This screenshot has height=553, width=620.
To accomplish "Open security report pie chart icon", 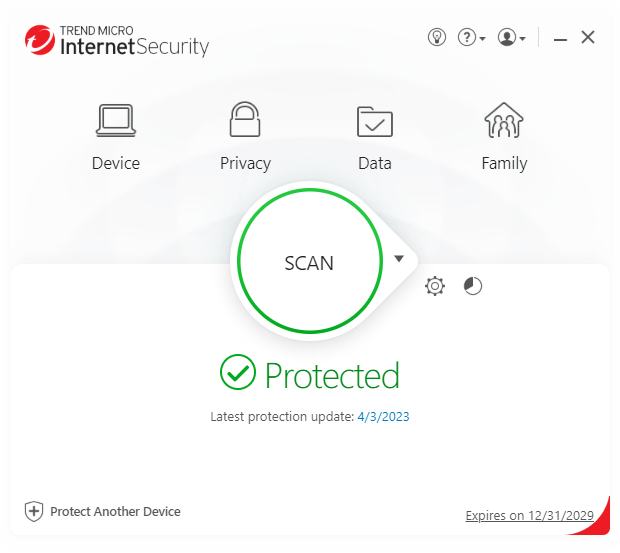I will pos(473,287).
